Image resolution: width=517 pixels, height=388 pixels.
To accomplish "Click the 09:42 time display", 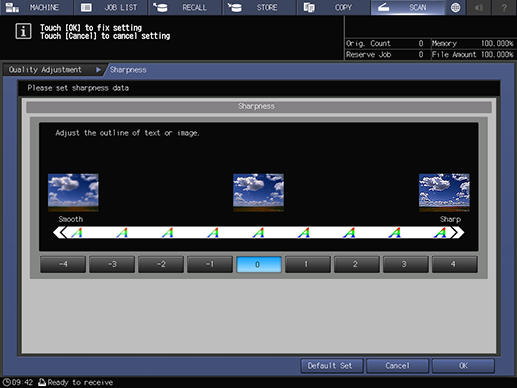I will coord(23,382).
